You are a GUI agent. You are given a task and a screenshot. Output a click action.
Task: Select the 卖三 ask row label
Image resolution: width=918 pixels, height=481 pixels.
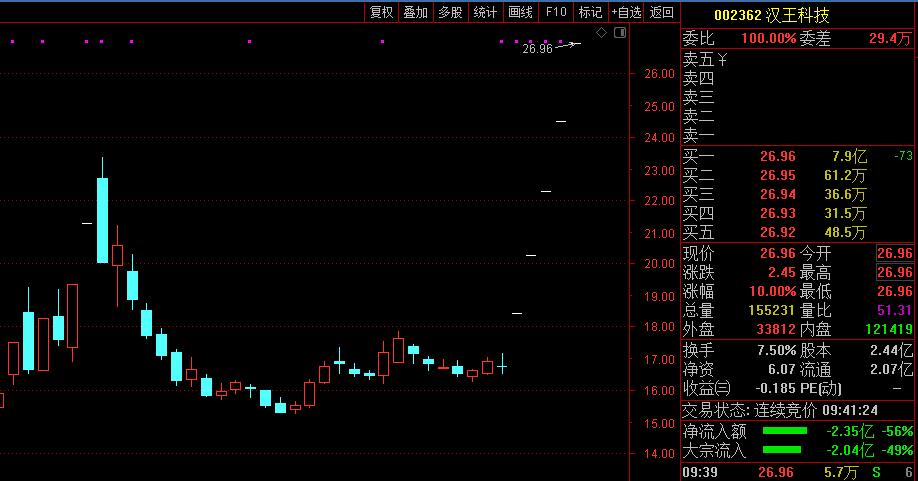[698, 97]
